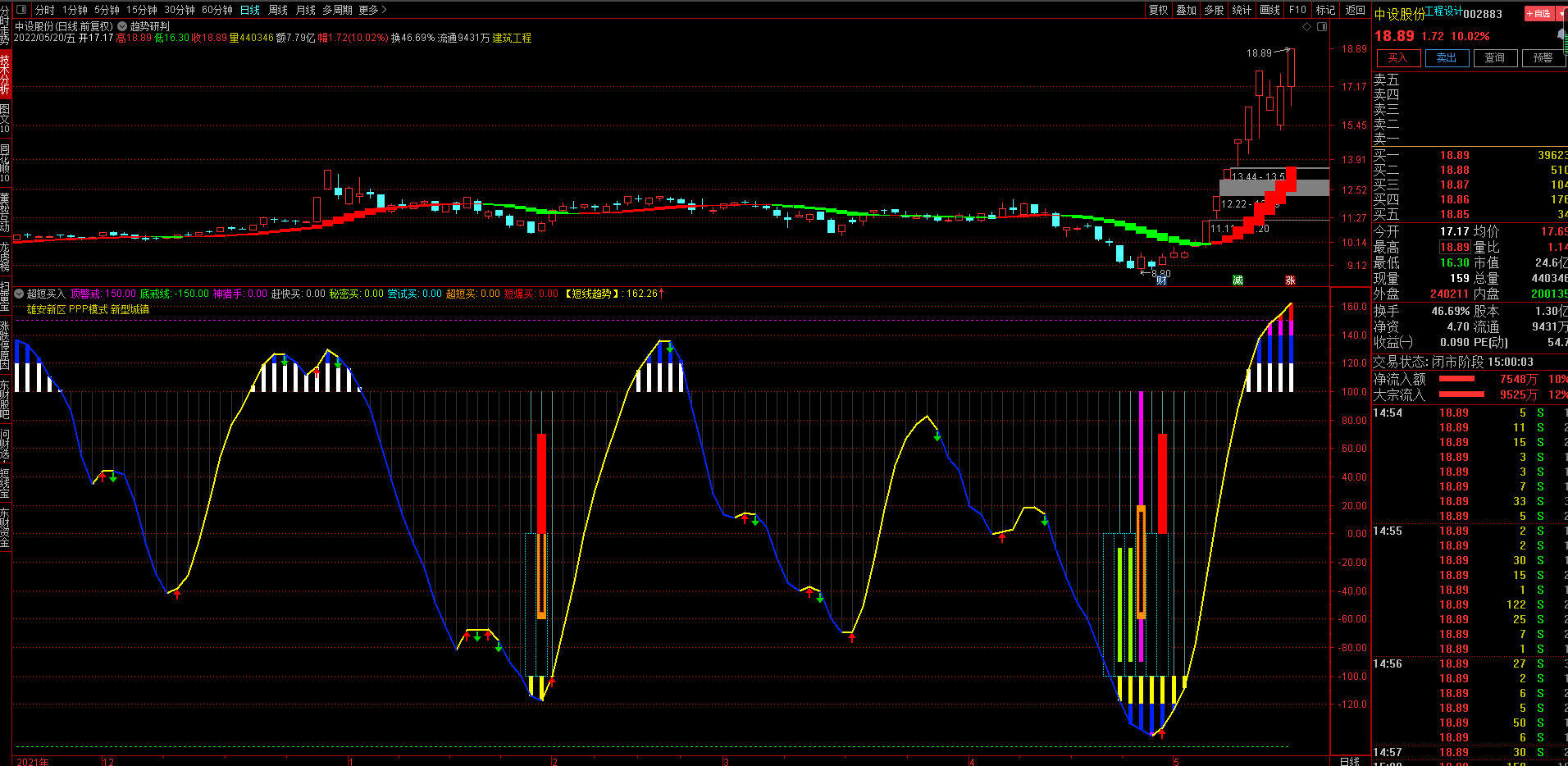Click the panel toggle icon near the price axis
Image resolution: width=1568 pixels, height=766 pixels.
click(x=1322, y=27)
